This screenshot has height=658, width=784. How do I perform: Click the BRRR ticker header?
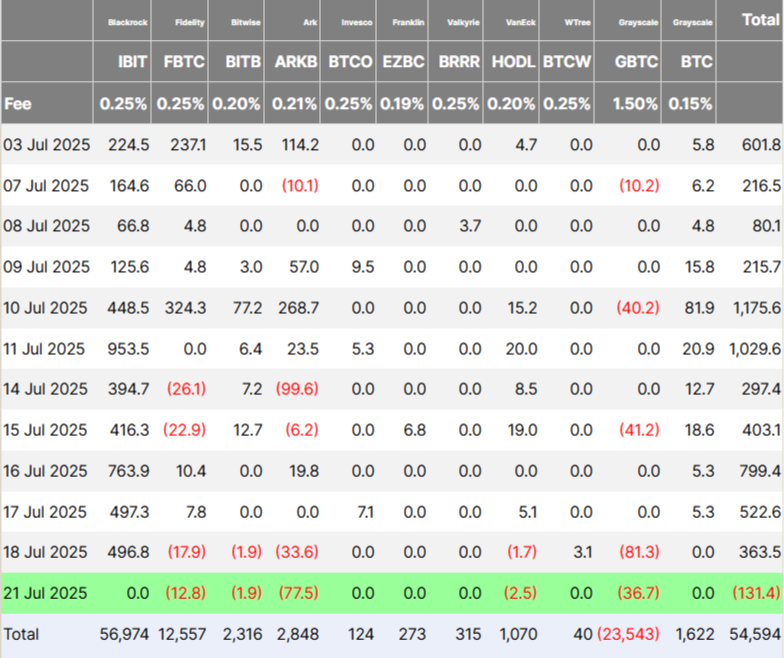point(459,62)
